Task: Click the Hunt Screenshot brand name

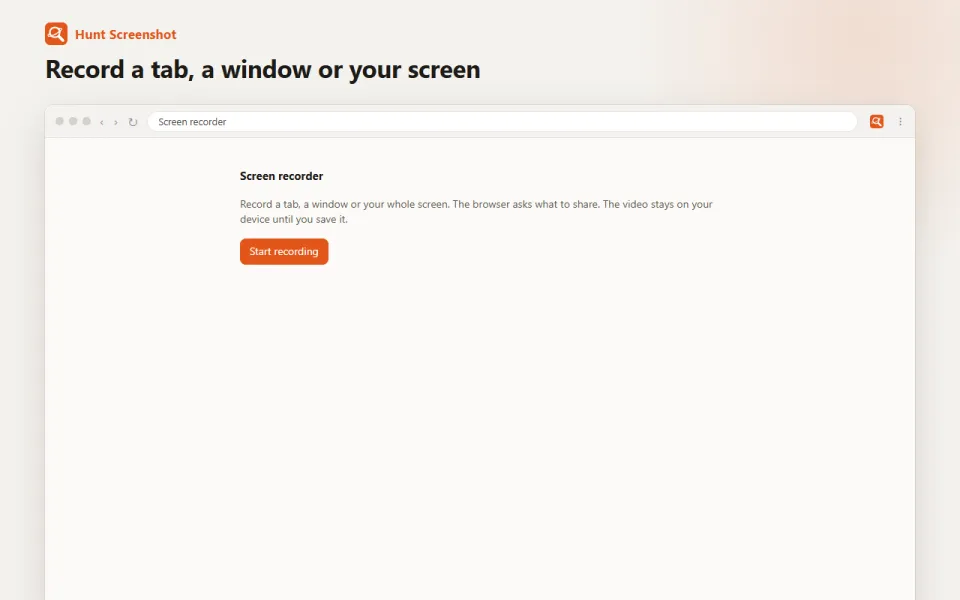Action: tap(126, 34)
